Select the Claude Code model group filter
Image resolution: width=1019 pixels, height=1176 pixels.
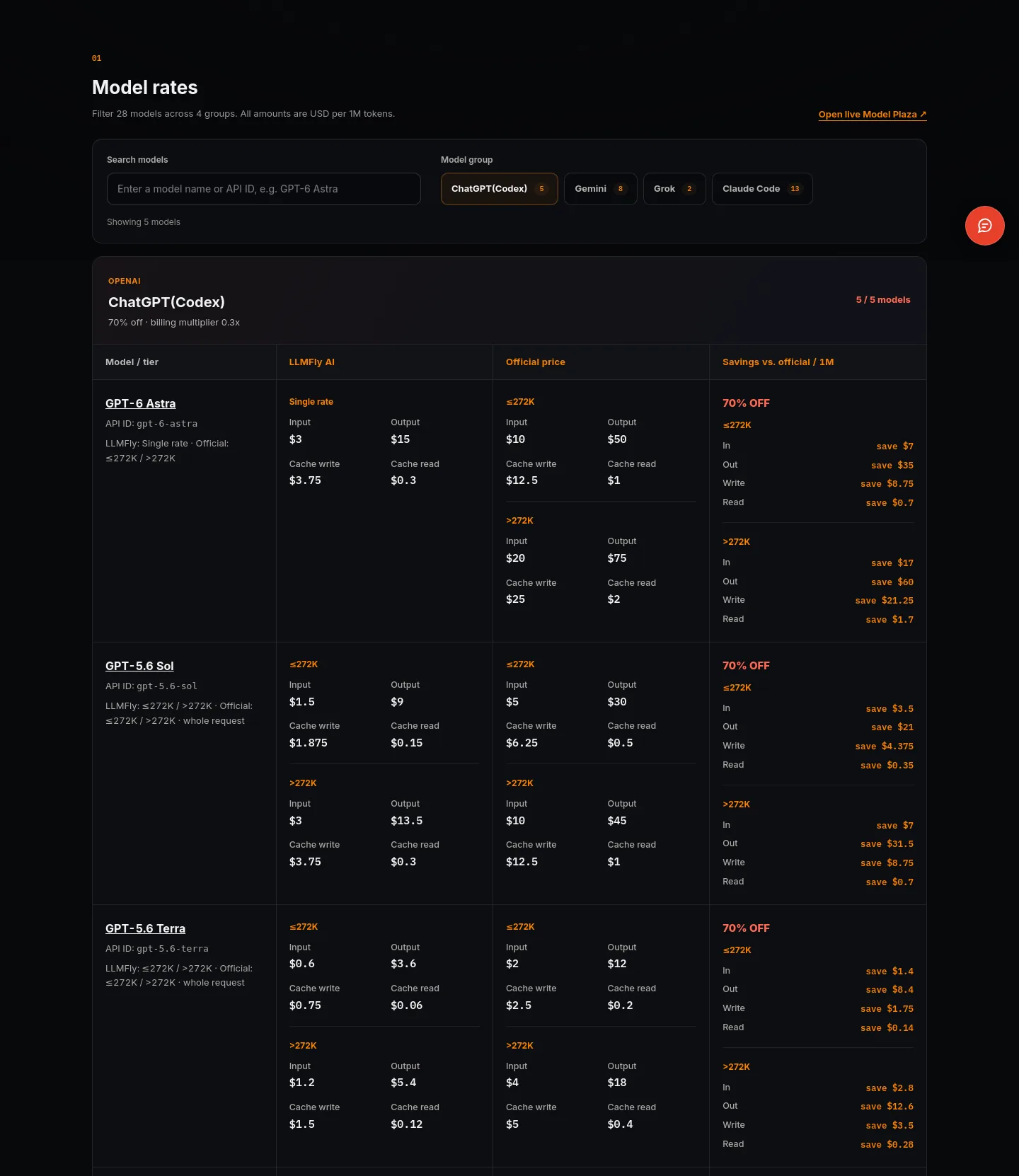[x=762, y=189]
